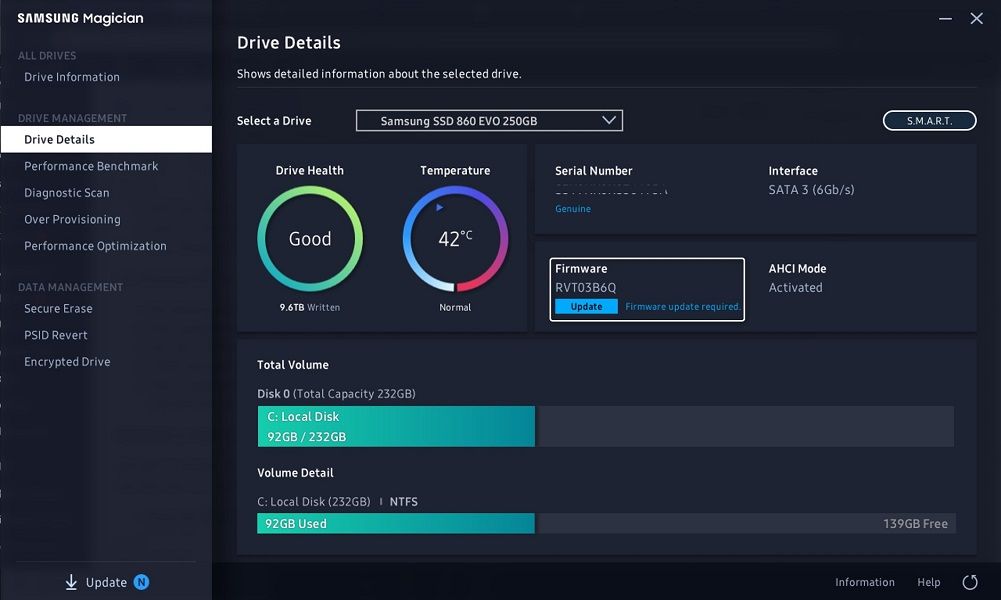This screenshot has width=1001, height=600.
Task: Click the Serial Number label
Action: [594, 170]
